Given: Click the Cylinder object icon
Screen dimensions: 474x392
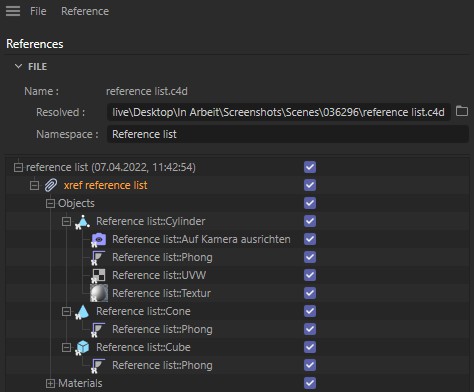Looking at the screenshot, I should pos(82,222).
